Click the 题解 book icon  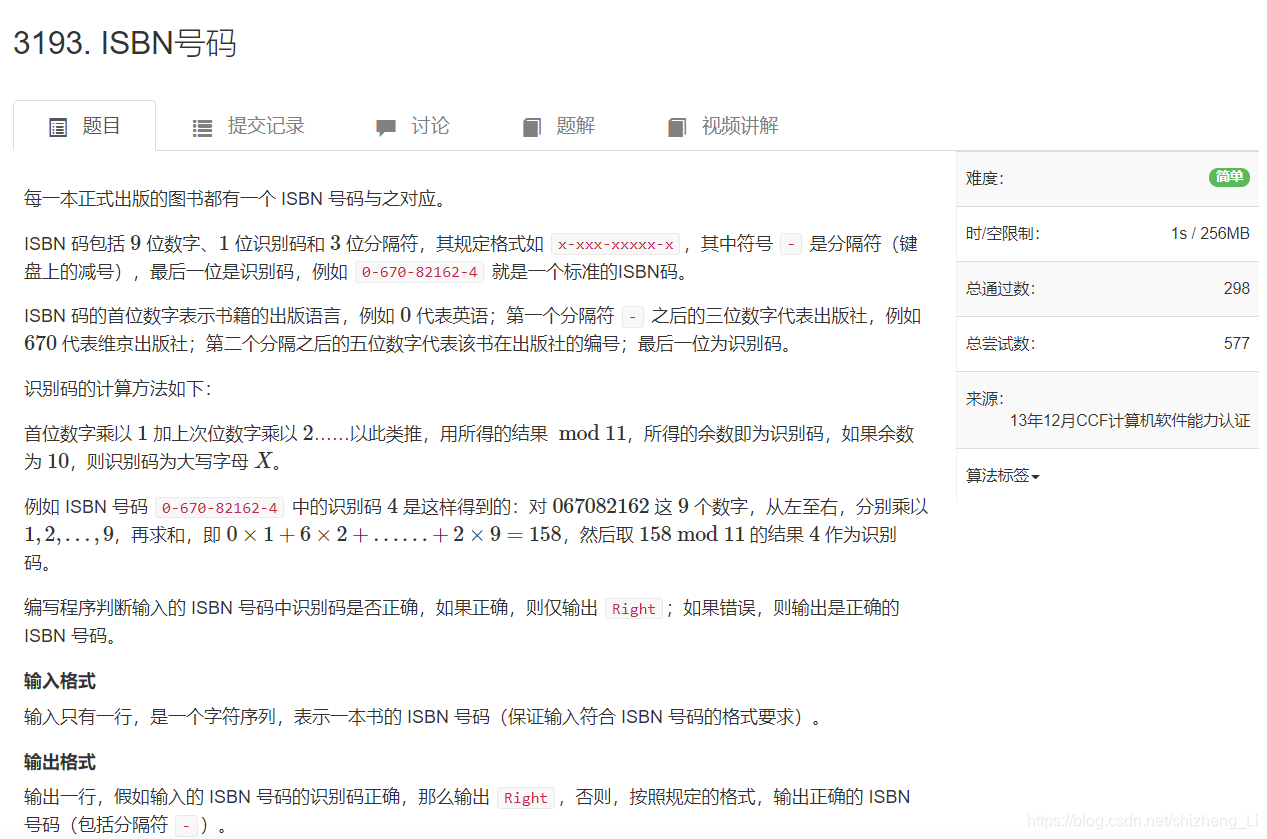tap(531, 128)
